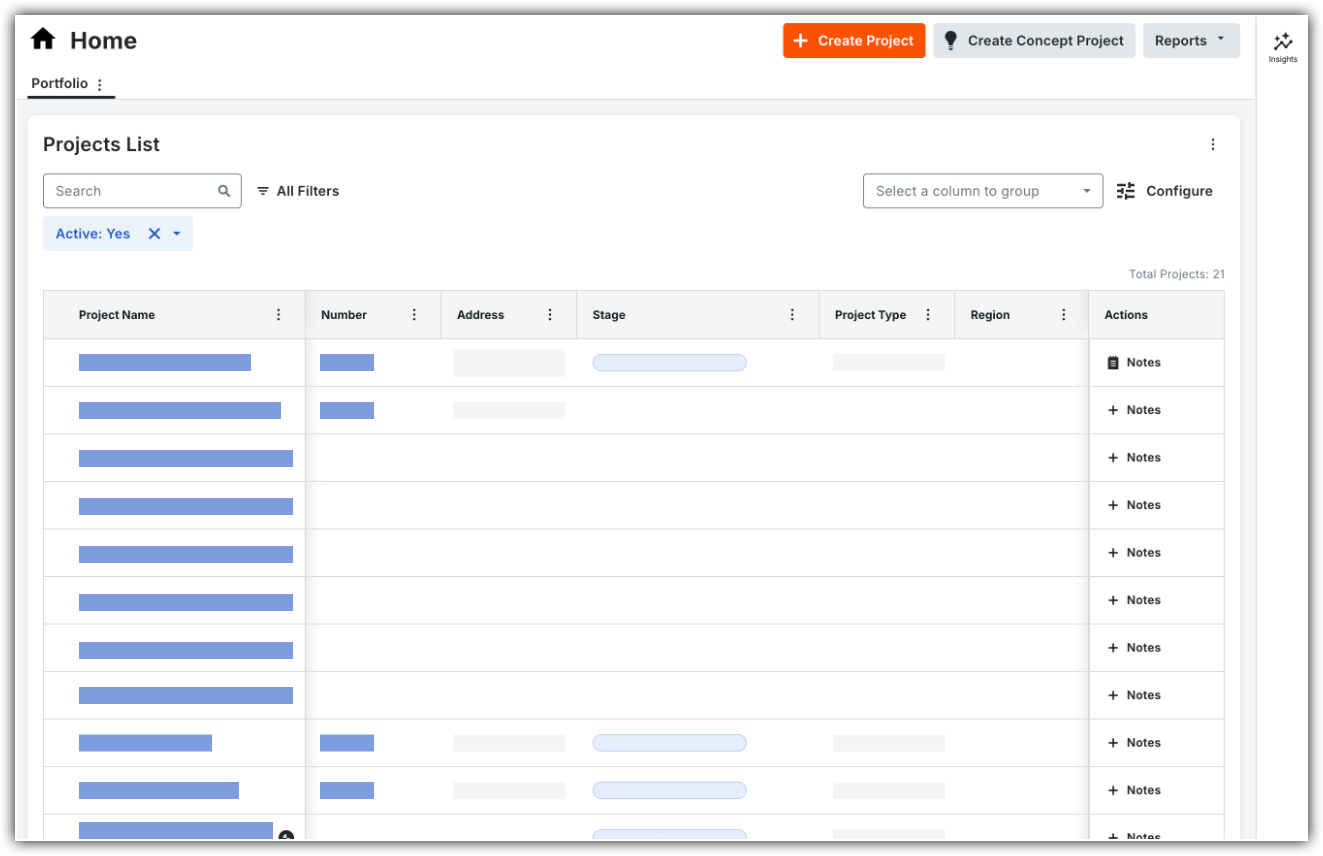
Task: Click the Create Project button
Action: tap(854, 41)
